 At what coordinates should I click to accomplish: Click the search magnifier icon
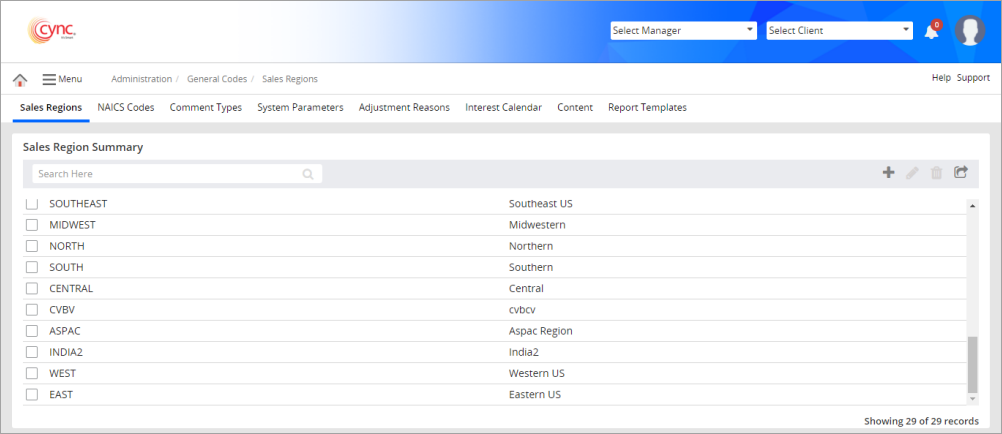(308, 174)
